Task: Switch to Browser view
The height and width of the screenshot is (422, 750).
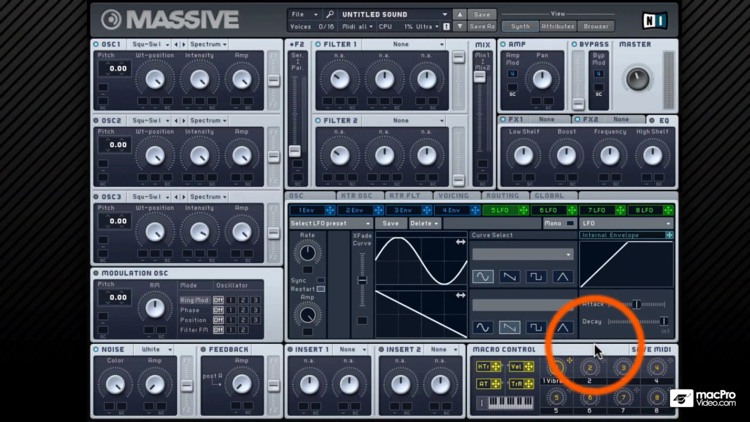Action: pos(596,26)
